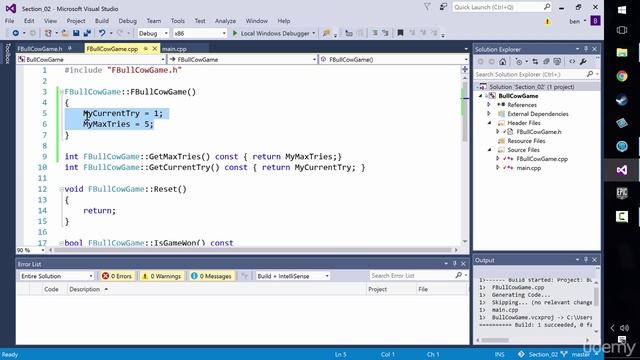
Task: Click the Solution Explorer search magnifier icon
Action: click(x=590, y=74)
